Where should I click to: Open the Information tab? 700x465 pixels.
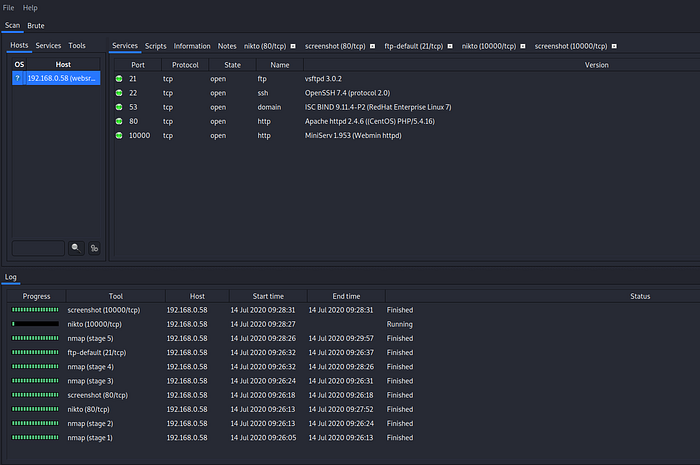(192, 46)
